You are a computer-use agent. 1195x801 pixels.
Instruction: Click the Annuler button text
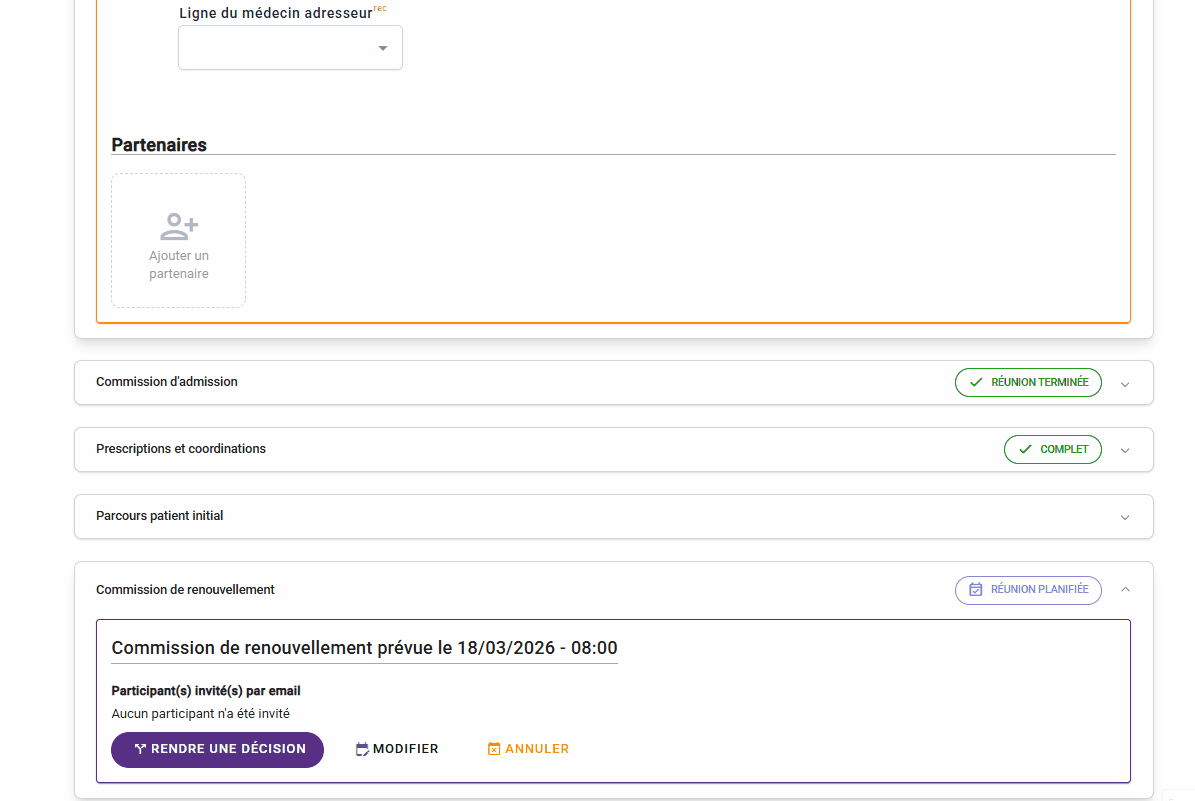click(537, 749)
